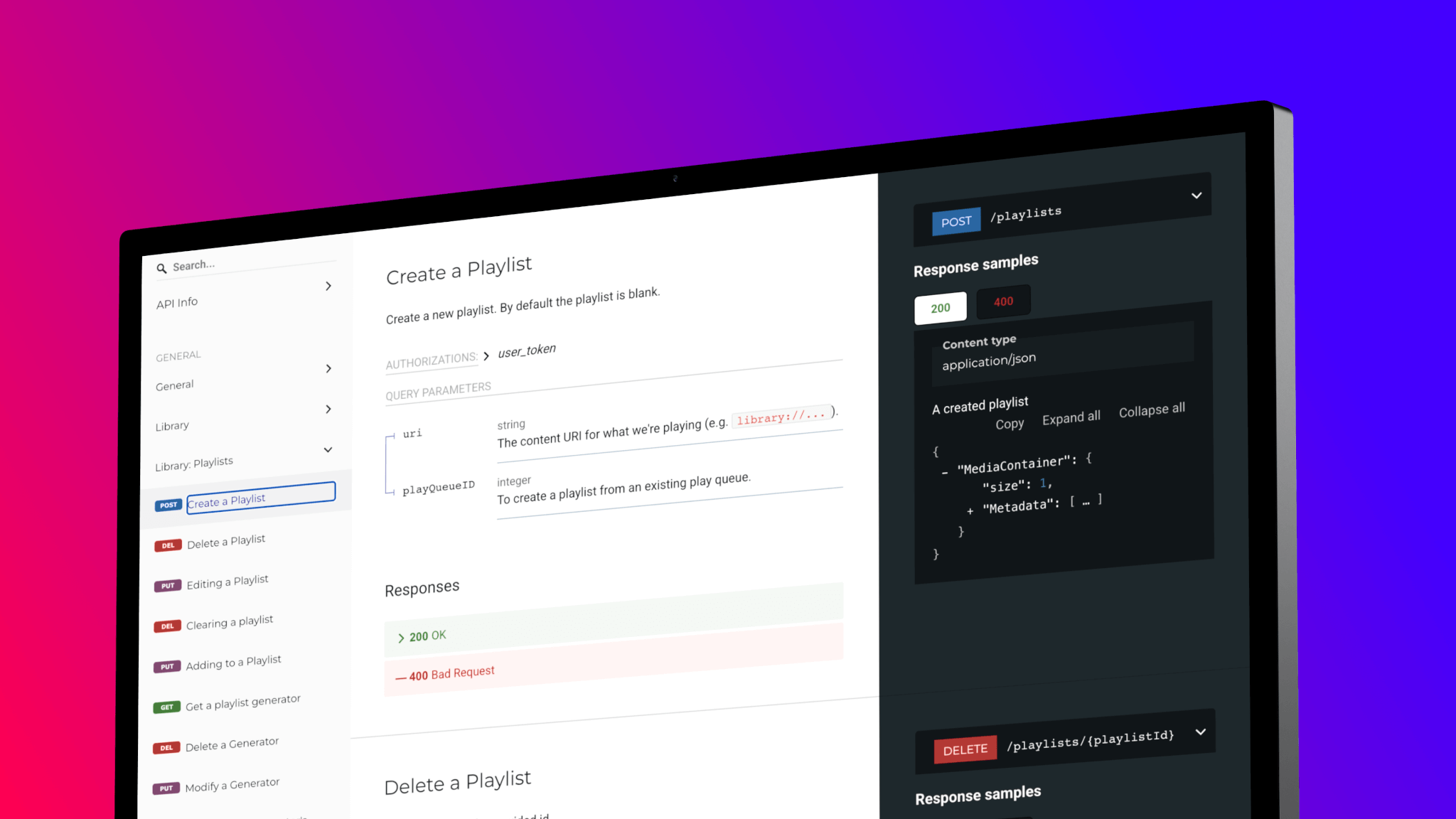Expand the API Info section chevron
Image resolution: width=1456 pixels, height=819 pixels.
pyautogui.click(x=328, y=286)
